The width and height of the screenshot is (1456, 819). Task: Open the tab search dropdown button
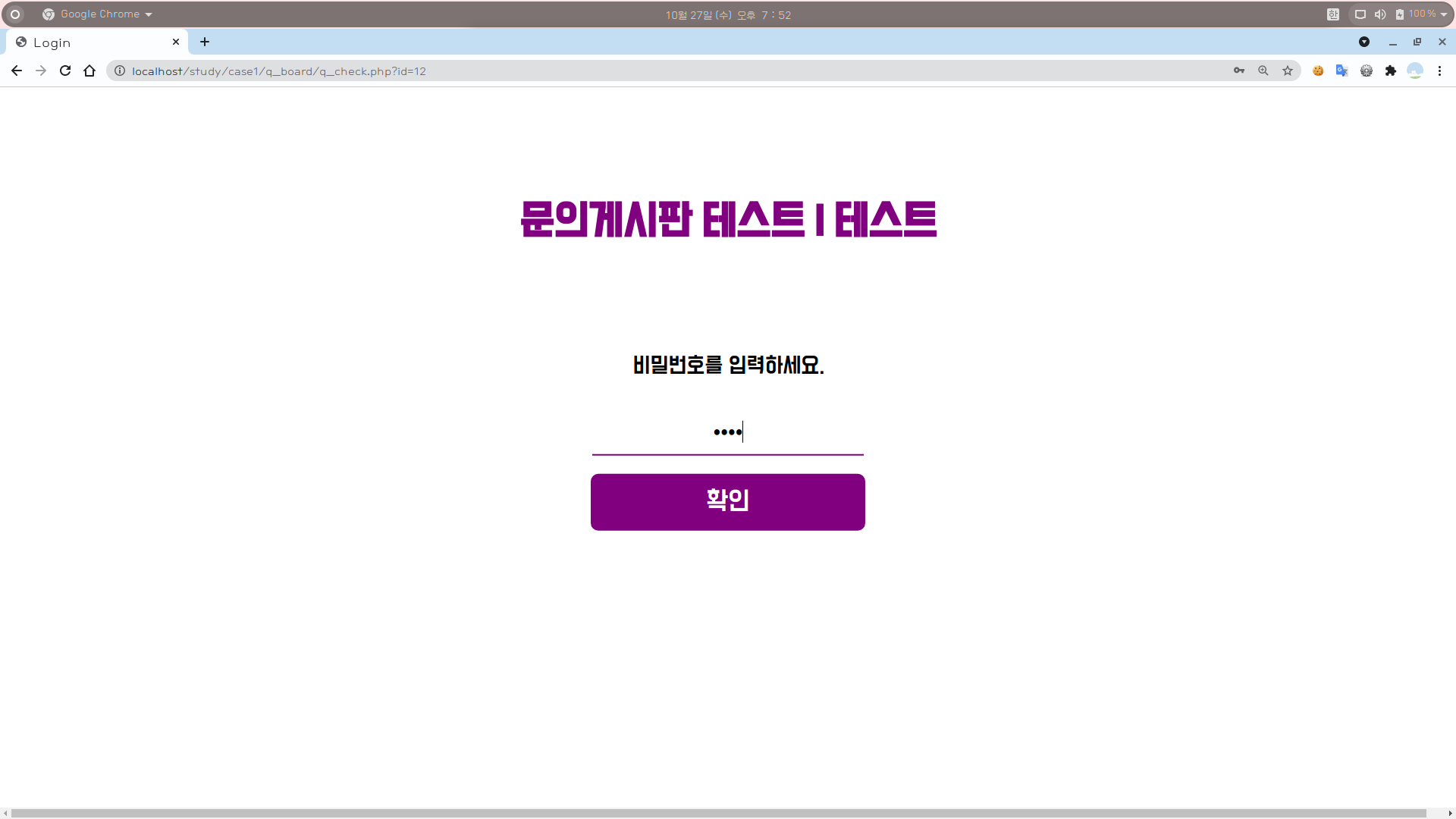coord(1364,42)
